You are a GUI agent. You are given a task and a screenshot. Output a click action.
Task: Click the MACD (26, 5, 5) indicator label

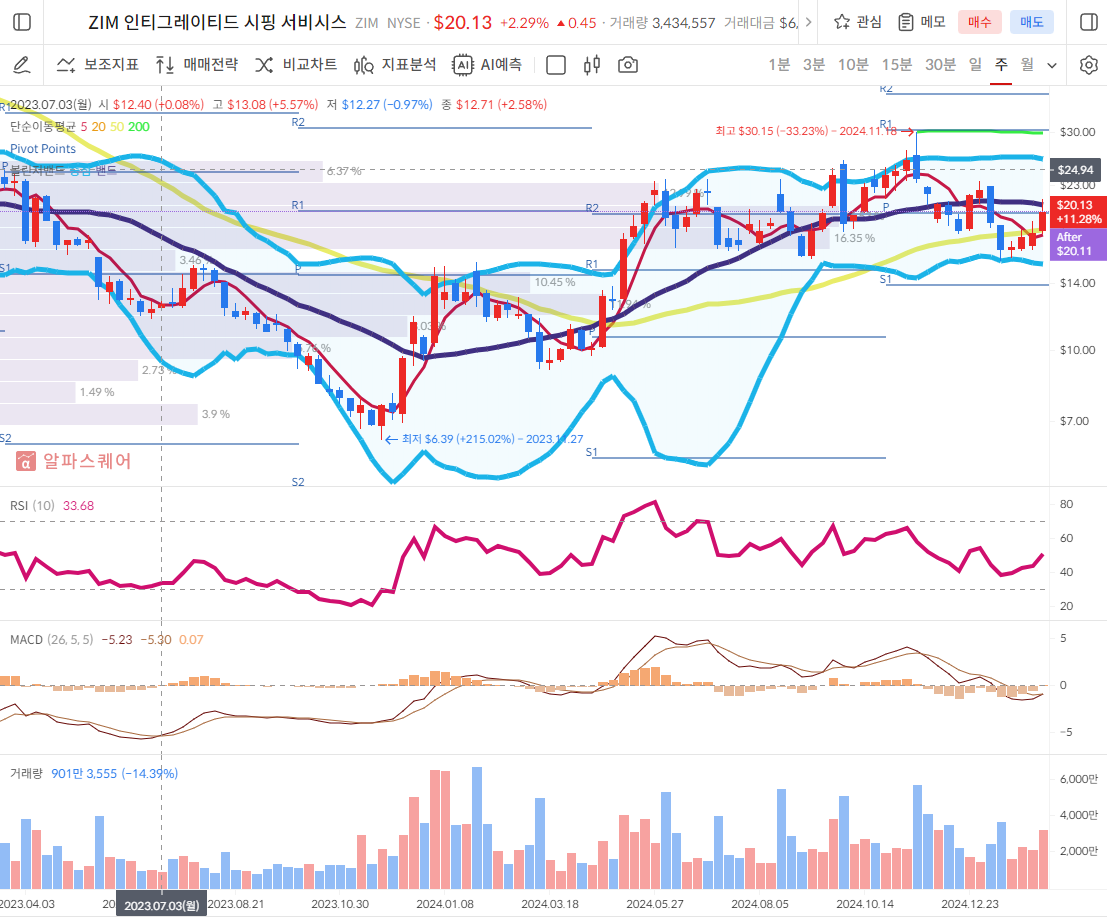[x=52, y=640]
